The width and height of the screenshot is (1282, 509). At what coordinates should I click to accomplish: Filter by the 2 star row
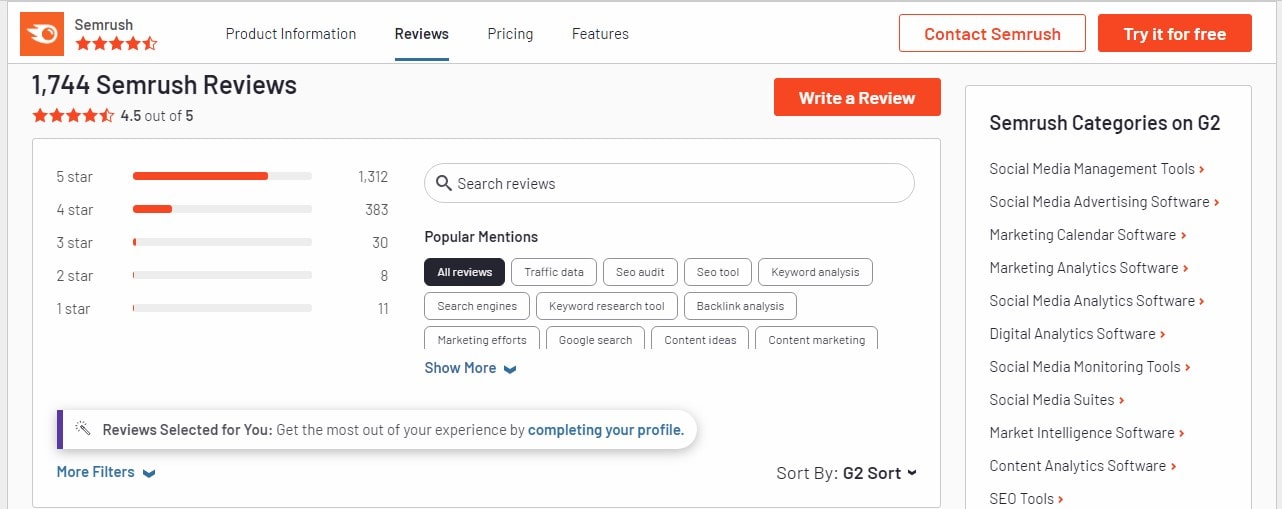coord(222,275)
